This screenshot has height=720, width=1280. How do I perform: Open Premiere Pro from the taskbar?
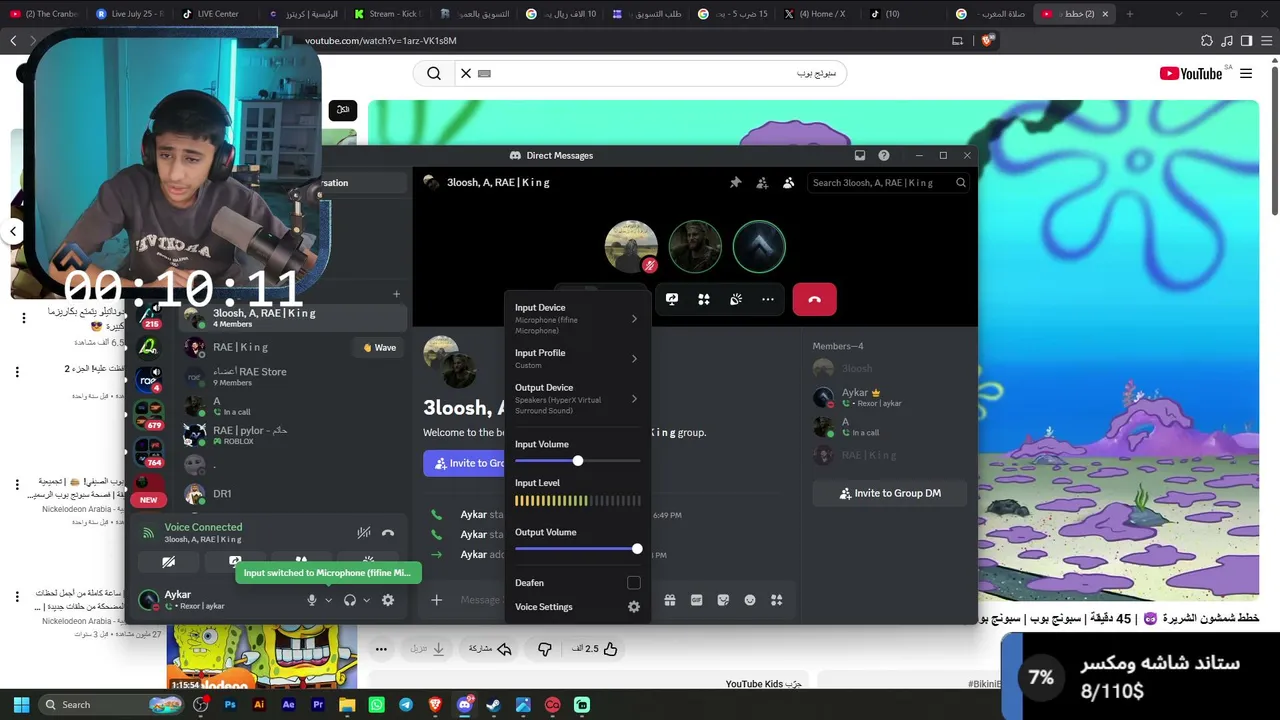[x=318, y=705]
